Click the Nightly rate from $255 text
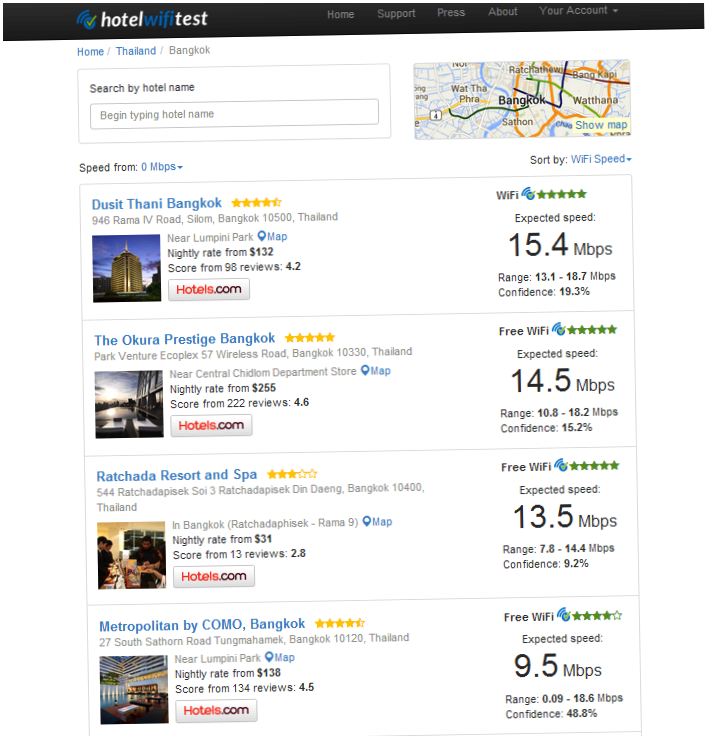This screenshot has width=708, height=739. tap(223, 389)
